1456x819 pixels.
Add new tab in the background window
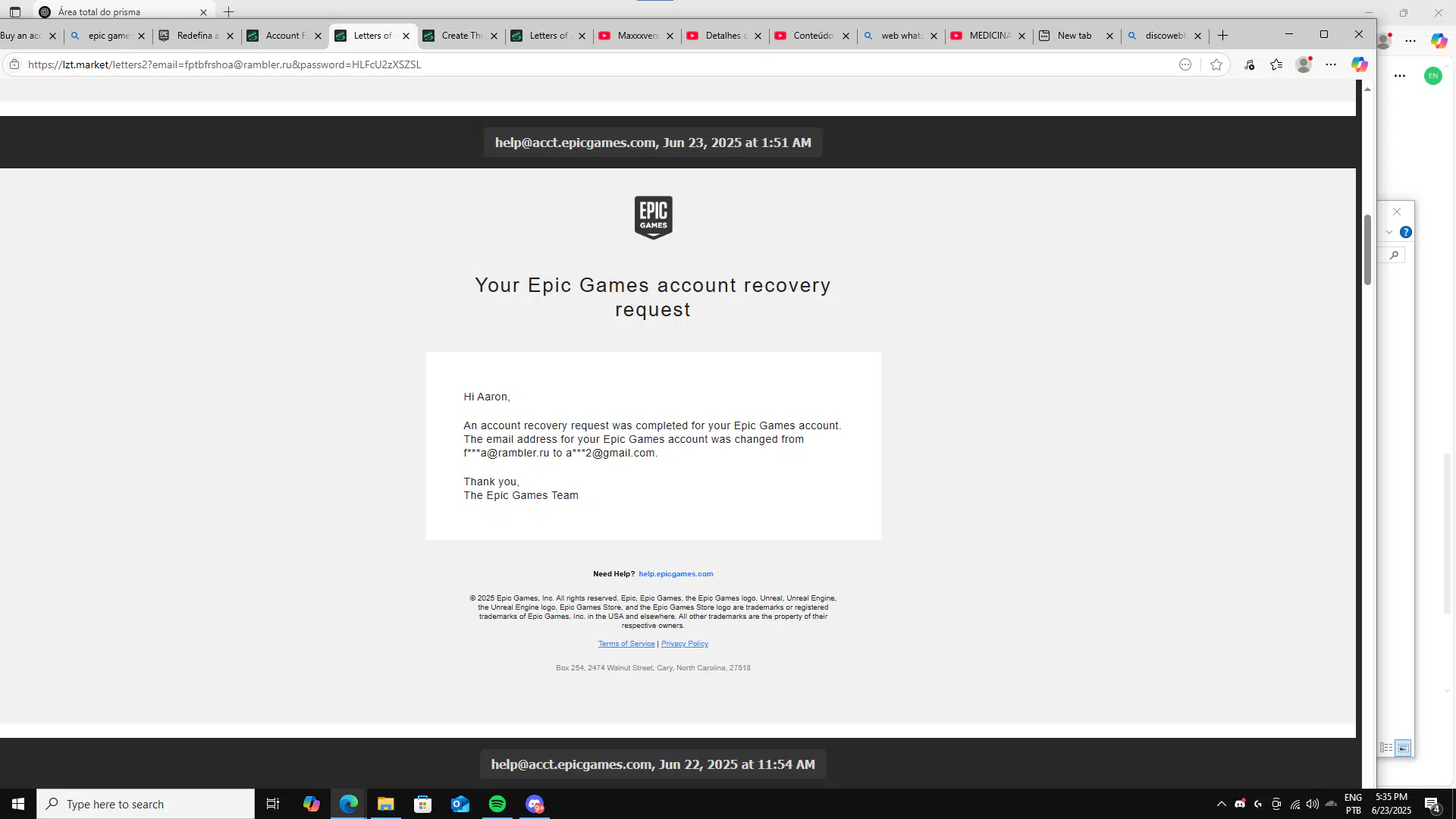pos(228,12)
